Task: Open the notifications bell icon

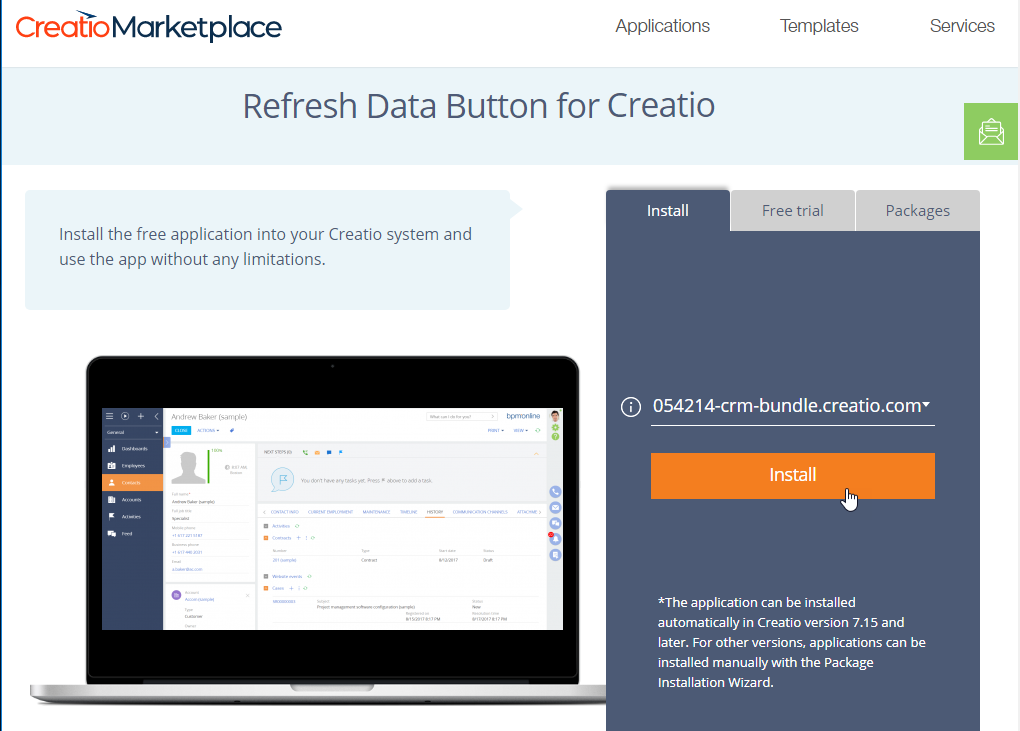Action: (x=555, y=540)
